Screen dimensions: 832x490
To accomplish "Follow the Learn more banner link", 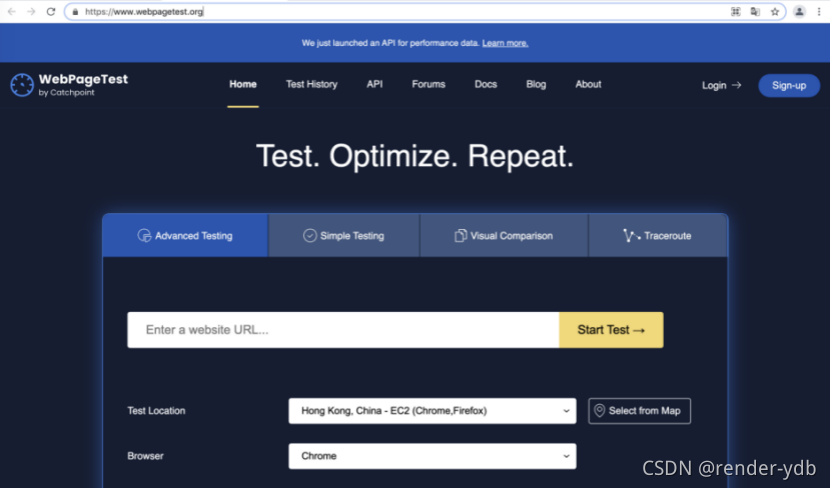I will pos(505,44).
